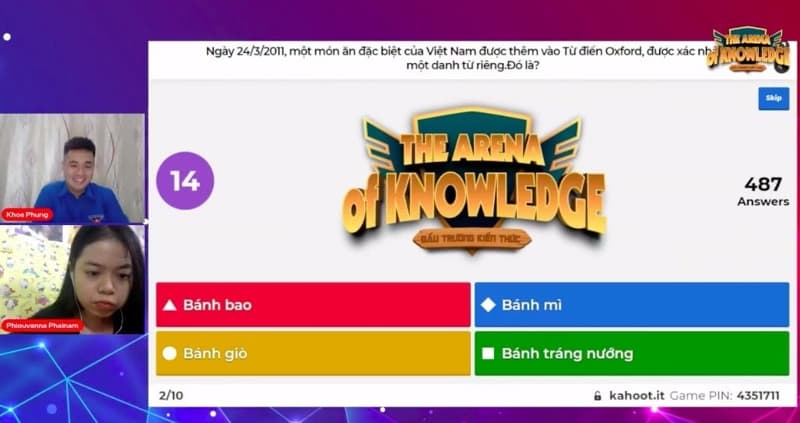Screen dimensions: 800x423
Task: Open Khoa Phung's video feed
Action: (x=72, y=168)
